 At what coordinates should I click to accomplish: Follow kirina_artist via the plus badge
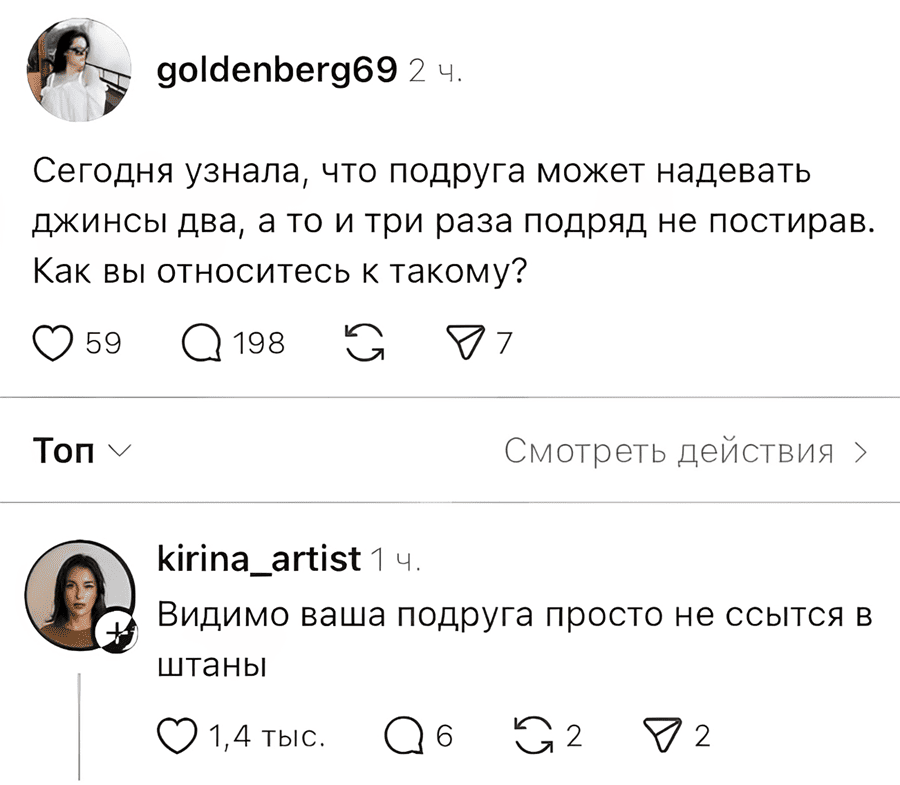pos(116,631)
